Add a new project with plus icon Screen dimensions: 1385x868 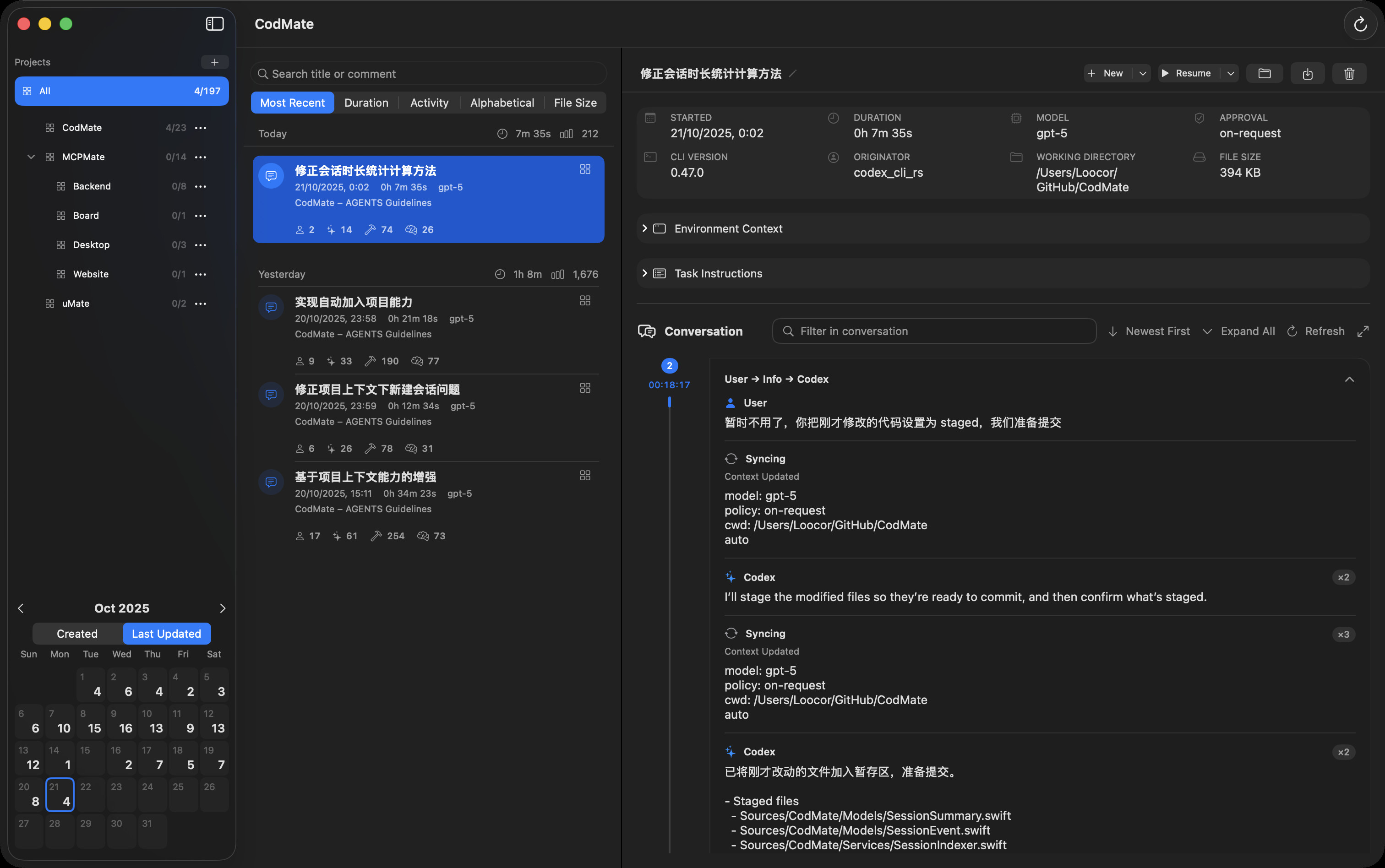tap(215, 62)
